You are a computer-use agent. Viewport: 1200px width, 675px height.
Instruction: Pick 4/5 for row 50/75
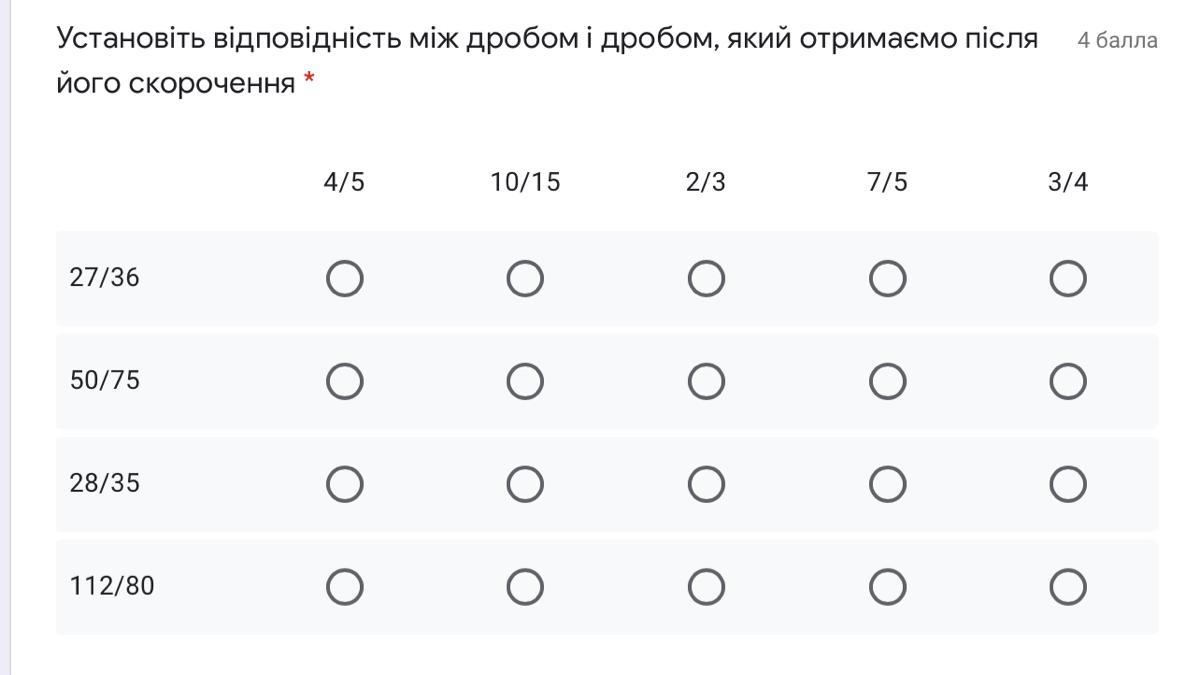pos(344,381)
